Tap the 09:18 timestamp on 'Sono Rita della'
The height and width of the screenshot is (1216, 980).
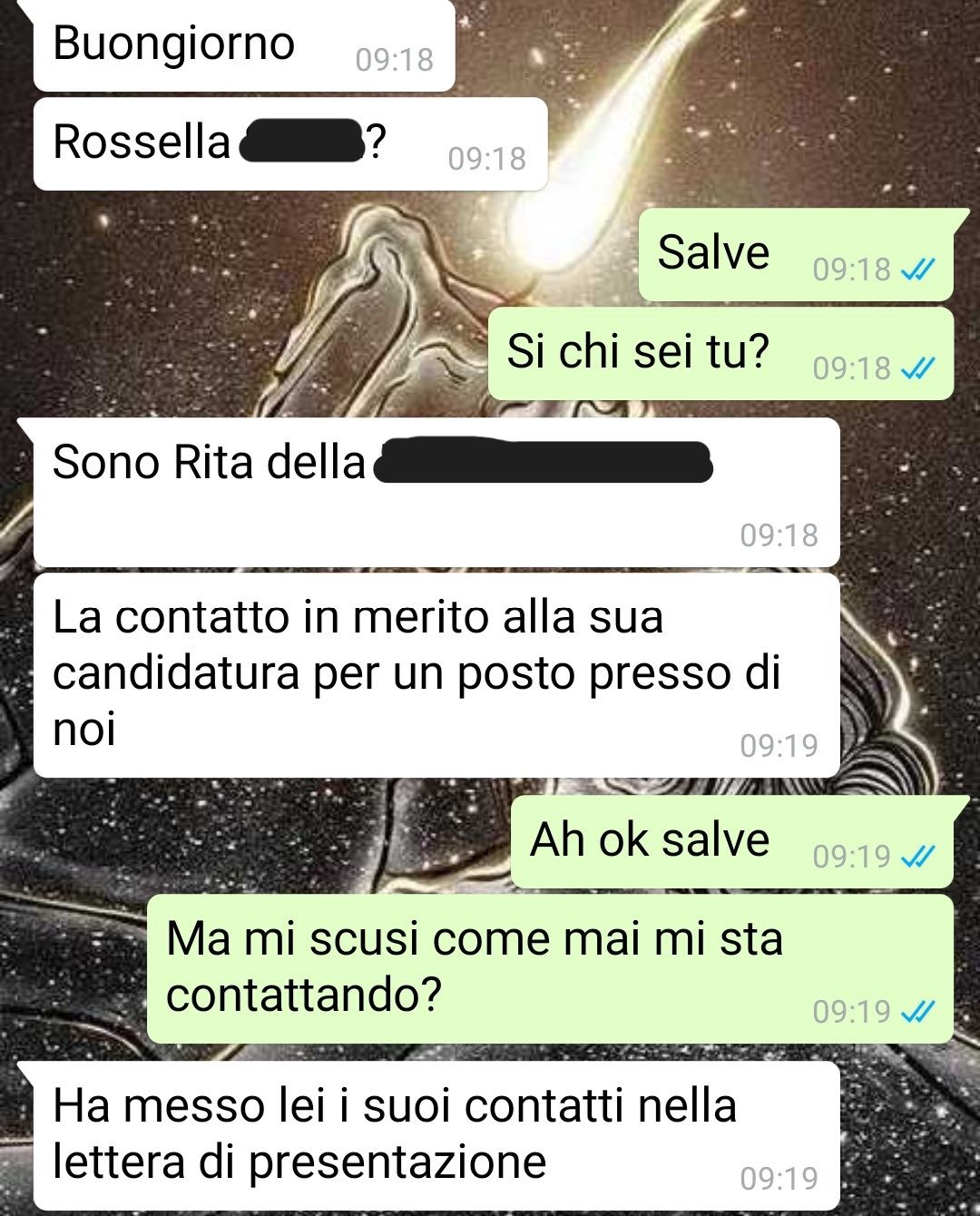point(779,535)
